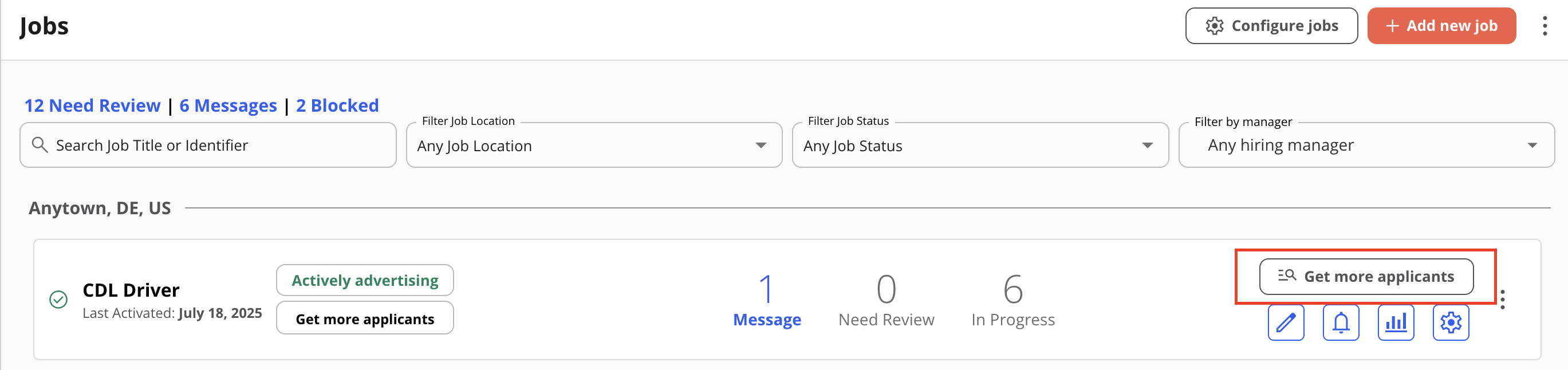The image size is (1568, 370).
Task: Open the three-dot menu beside Add new job
Action: pos(1545,26)
